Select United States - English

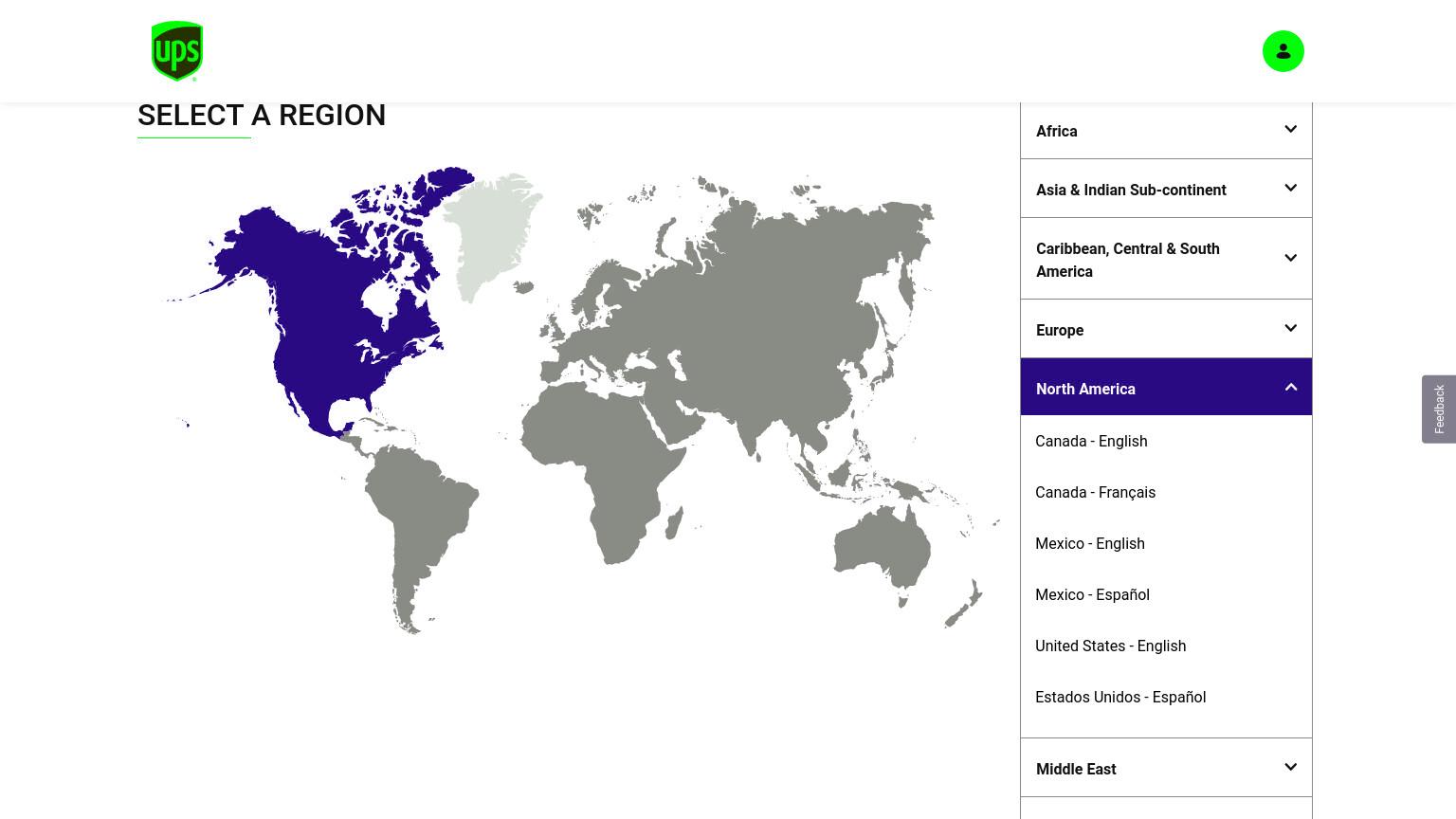pos(1110,646)
